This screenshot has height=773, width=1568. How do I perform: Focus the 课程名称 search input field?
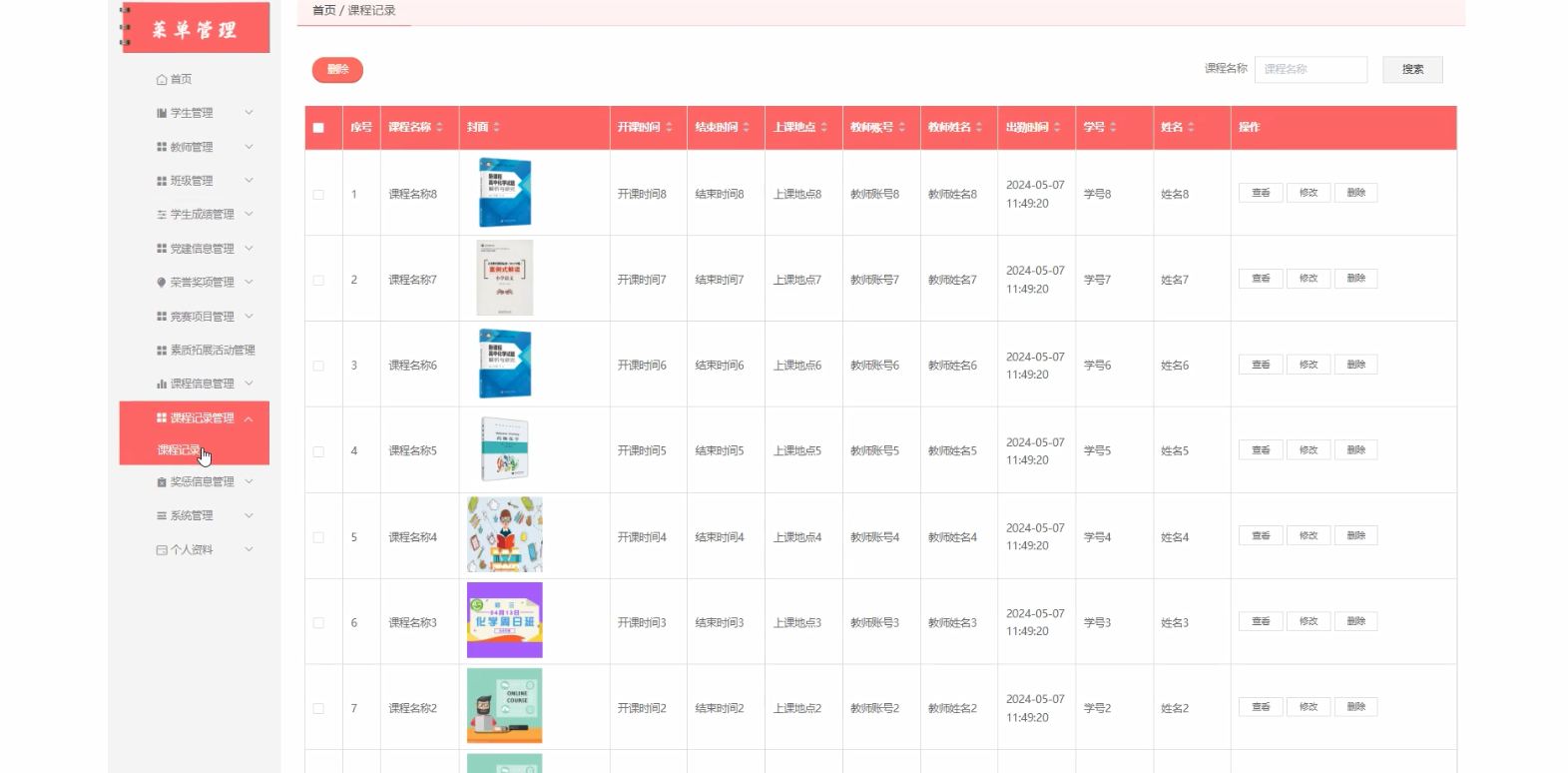pos(1310,70)
